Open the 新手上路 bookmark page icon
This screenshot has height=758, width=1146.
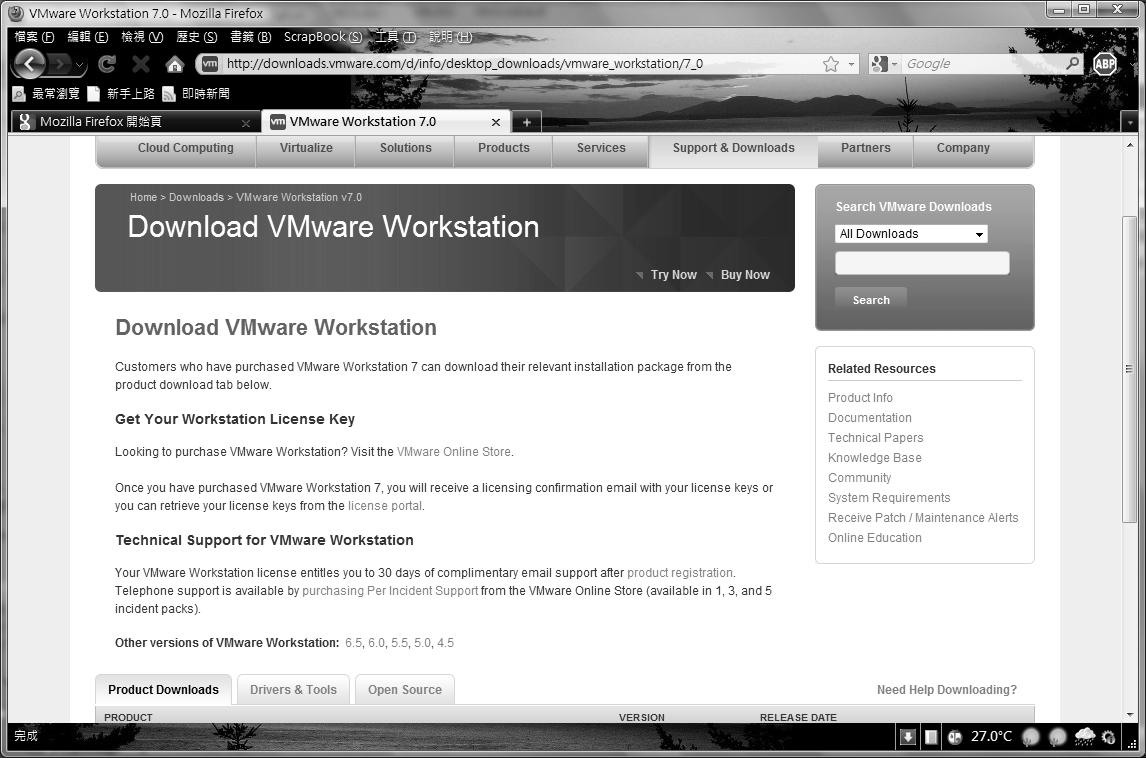(x=94, y=94)
